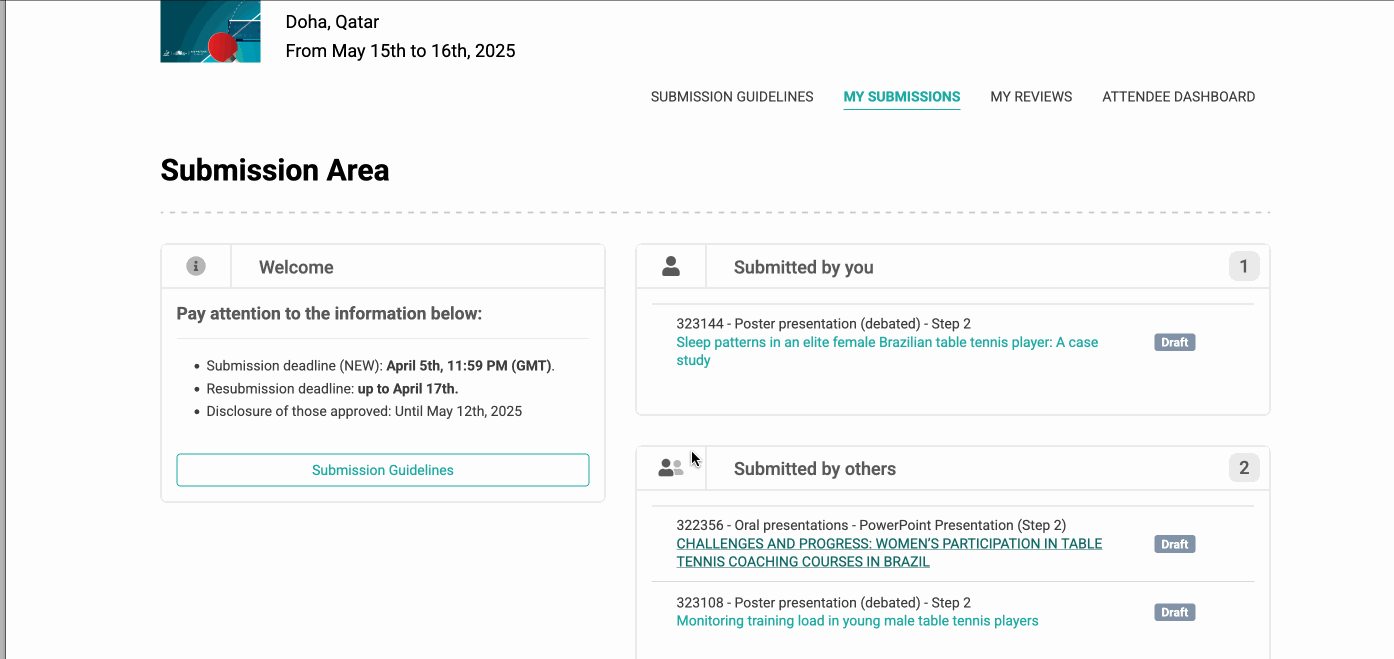Click the Draft badge for submission 322356
Viewport: 1394px width, 659px height.
[1175, 544]
